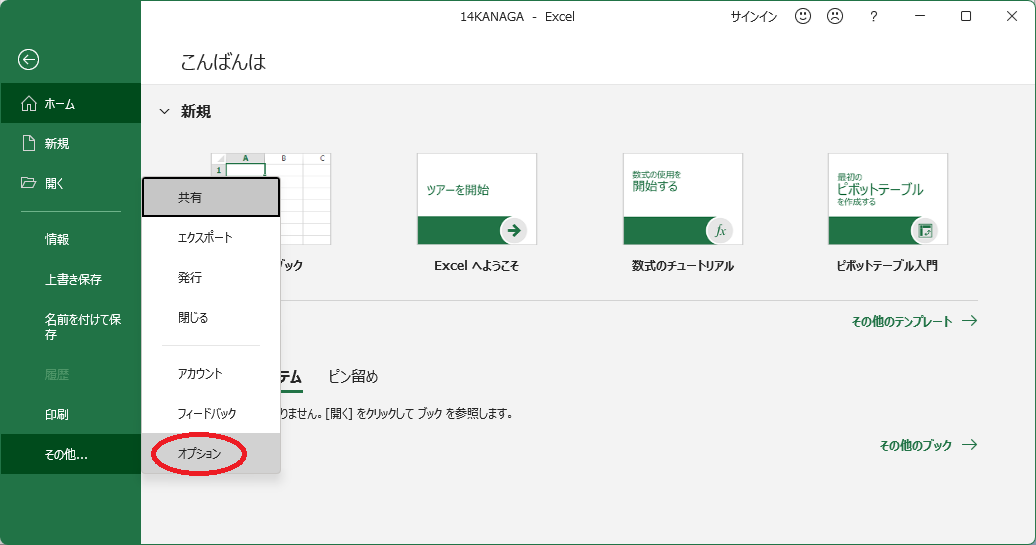Choose 閉じる in the popup menu

click(x=211, y=318)
